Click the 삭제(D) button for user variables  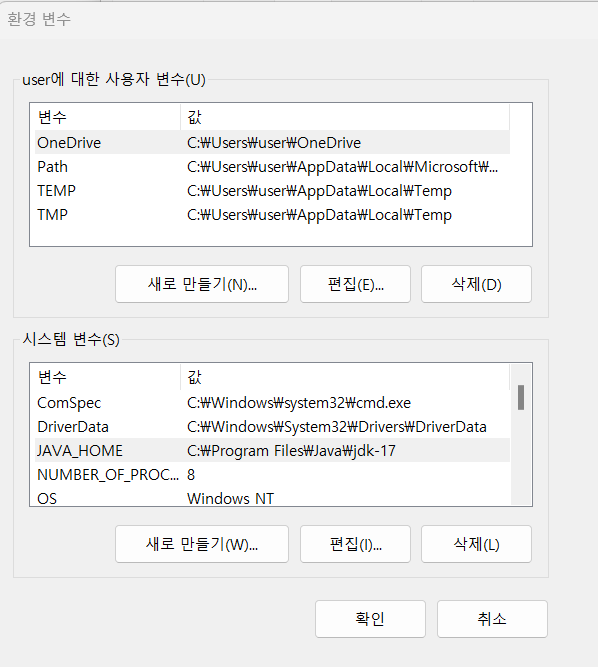pos(476,284)
